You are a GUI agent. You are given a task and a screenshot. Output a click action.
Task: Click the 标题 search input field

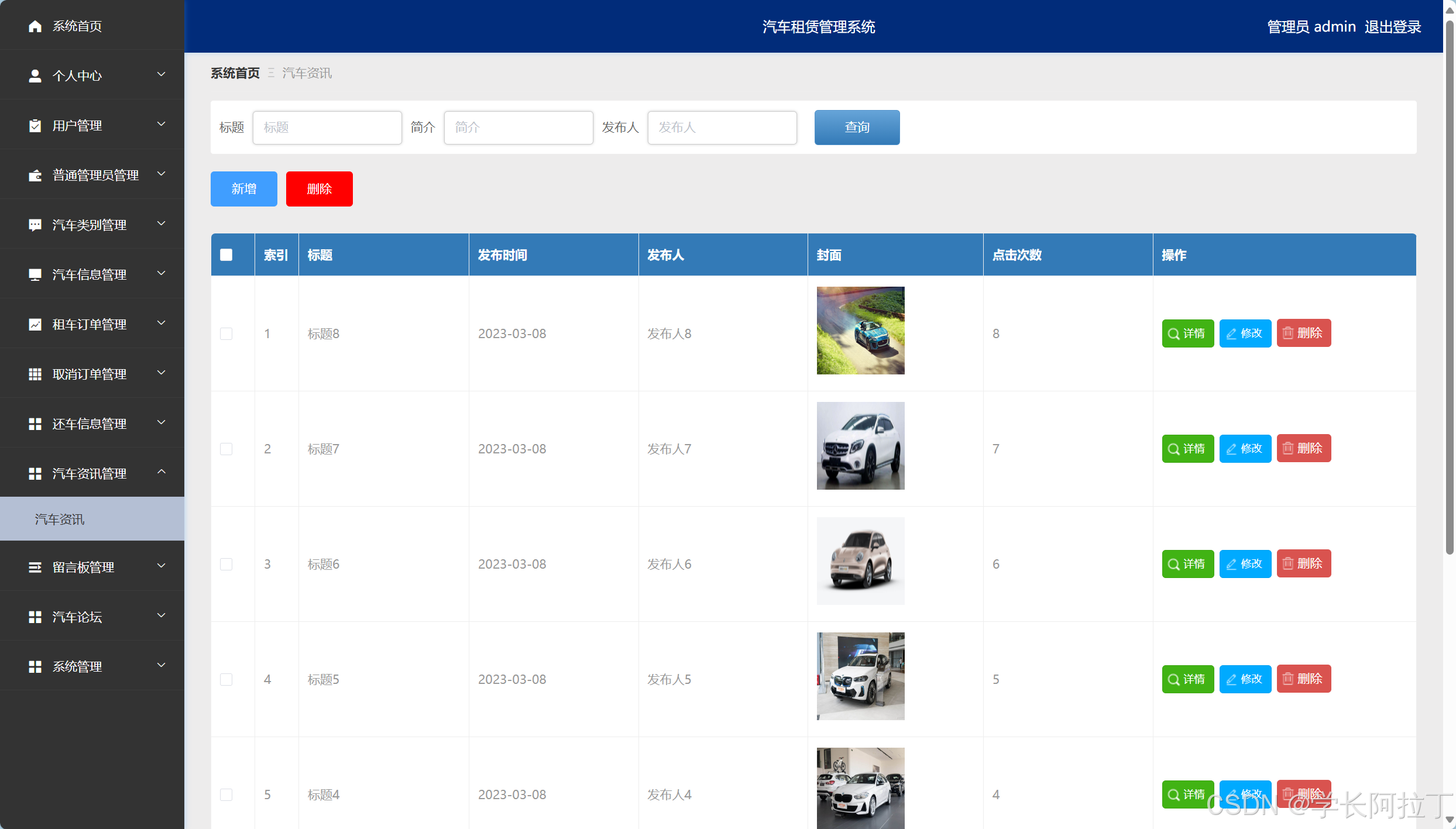[327, 128]
